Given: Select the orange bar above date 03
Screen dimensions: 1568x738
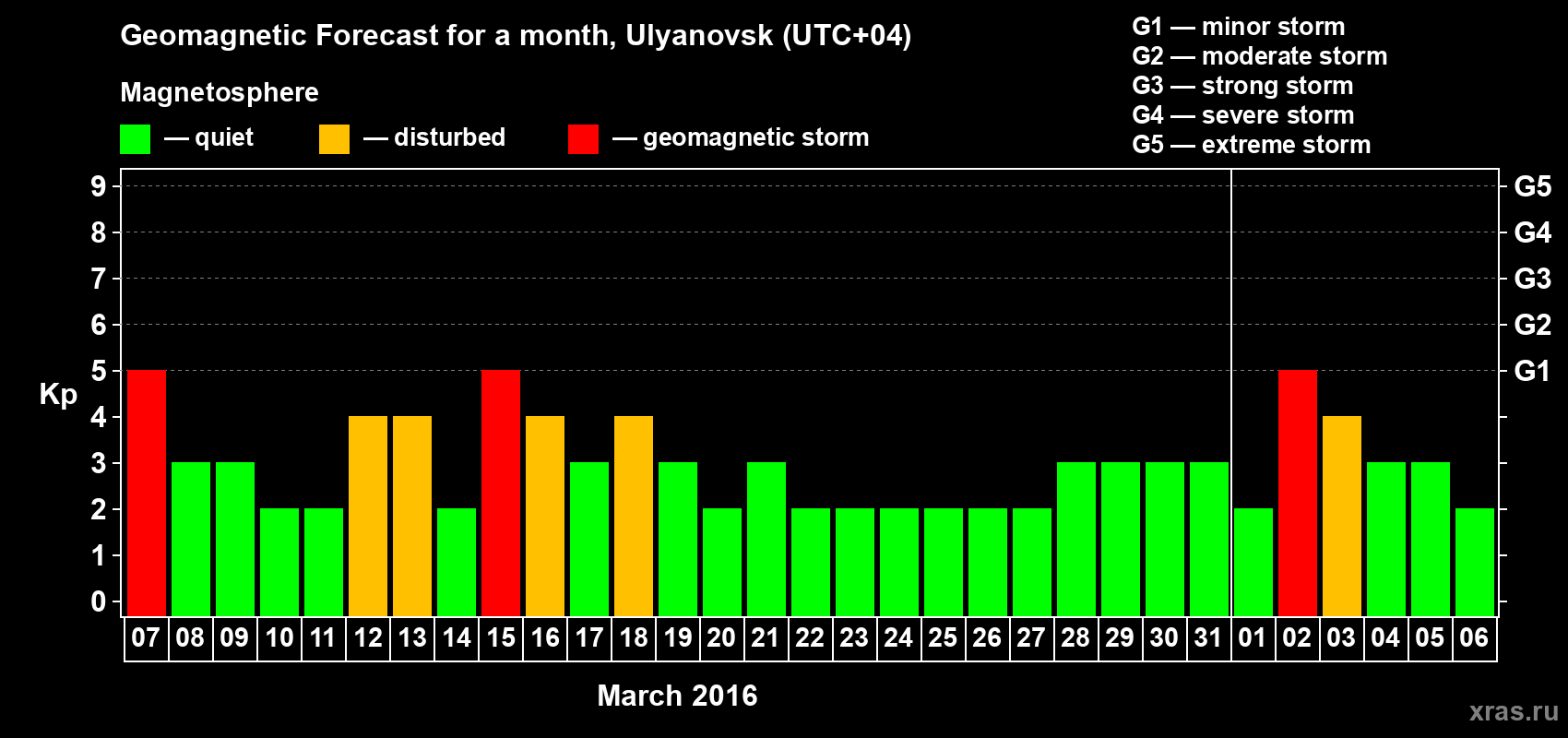Looking at the screenshot, I should (1342, 516).
